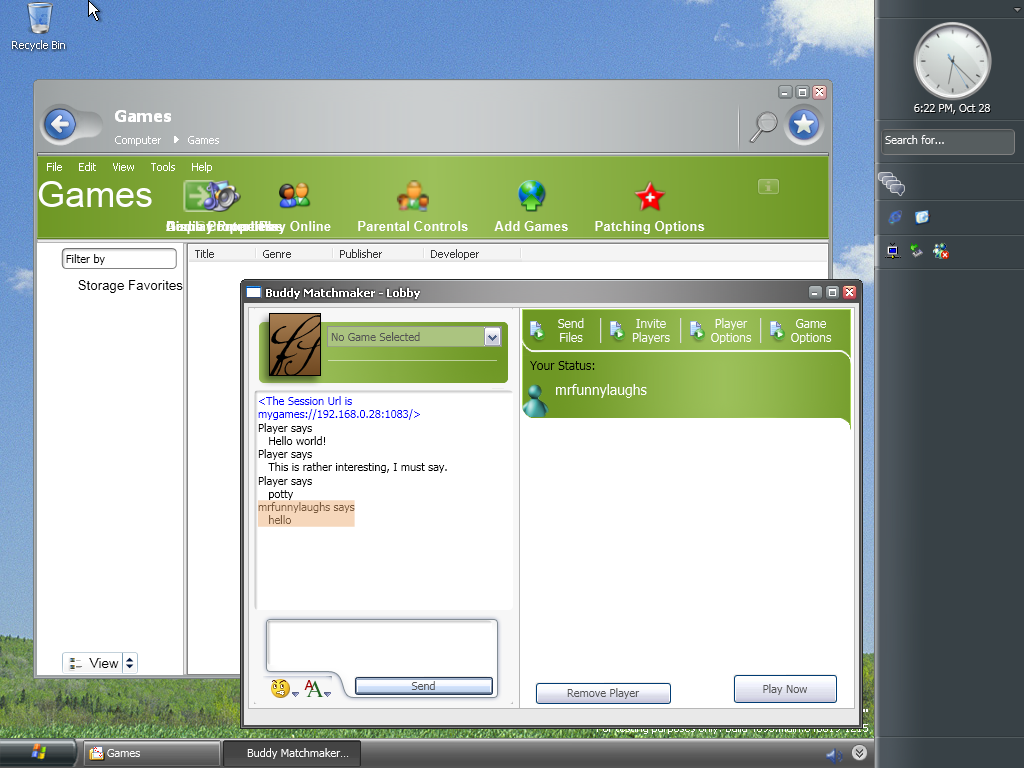
Task: Sort by the Publisher column header
Action: tap(378, 254)
